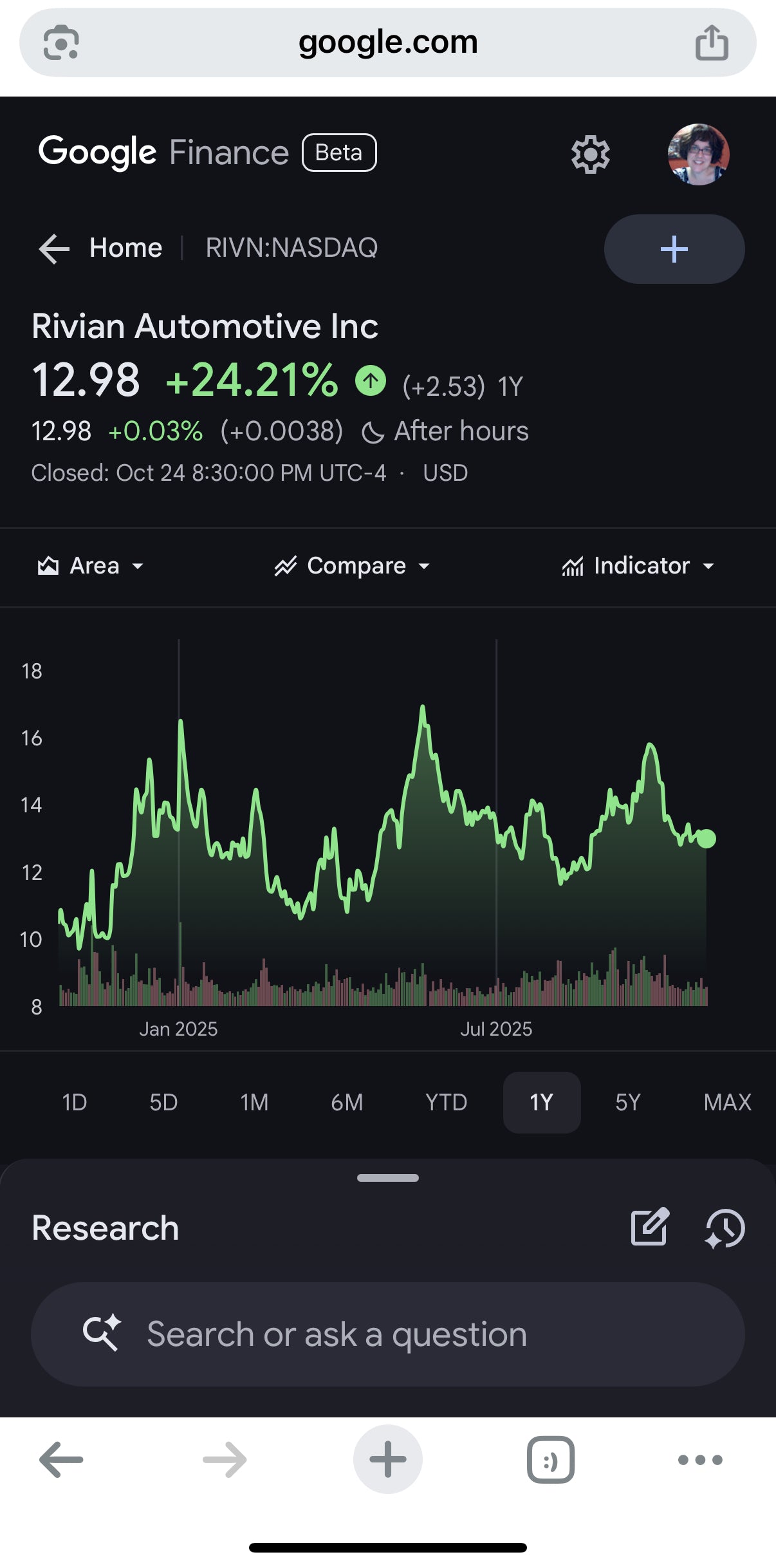Image resolution: width=776 pixels, height=1568 pixels.
Task: Open Google Lens icon in address bar
Action: 61,42
